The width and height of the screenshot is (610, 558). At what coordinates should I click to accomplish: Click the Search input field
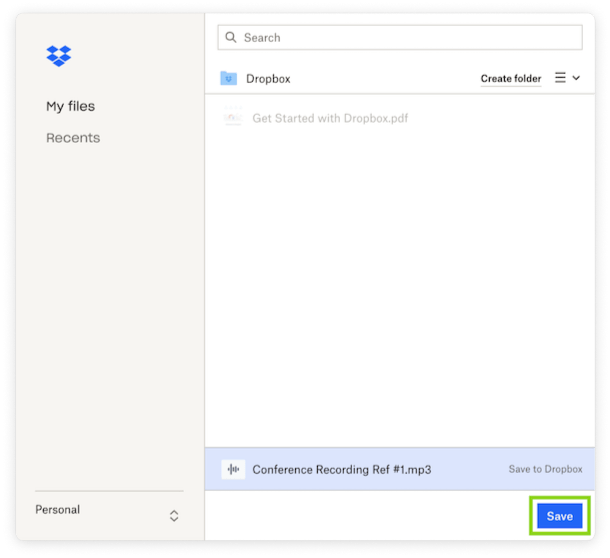click(x=400, y=37)
